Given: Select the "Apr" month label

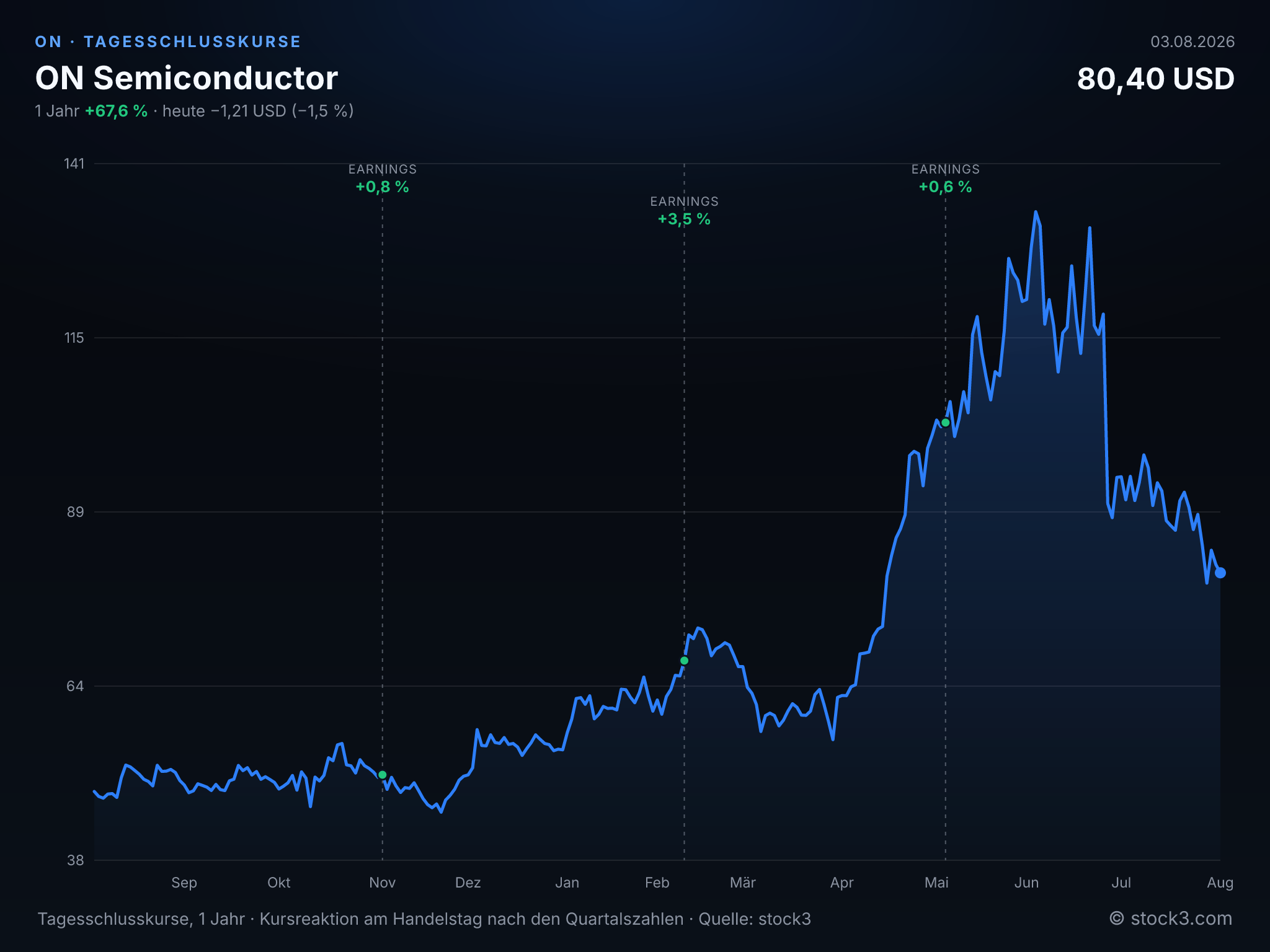Looking at the screenshot, I should [842, 883].
